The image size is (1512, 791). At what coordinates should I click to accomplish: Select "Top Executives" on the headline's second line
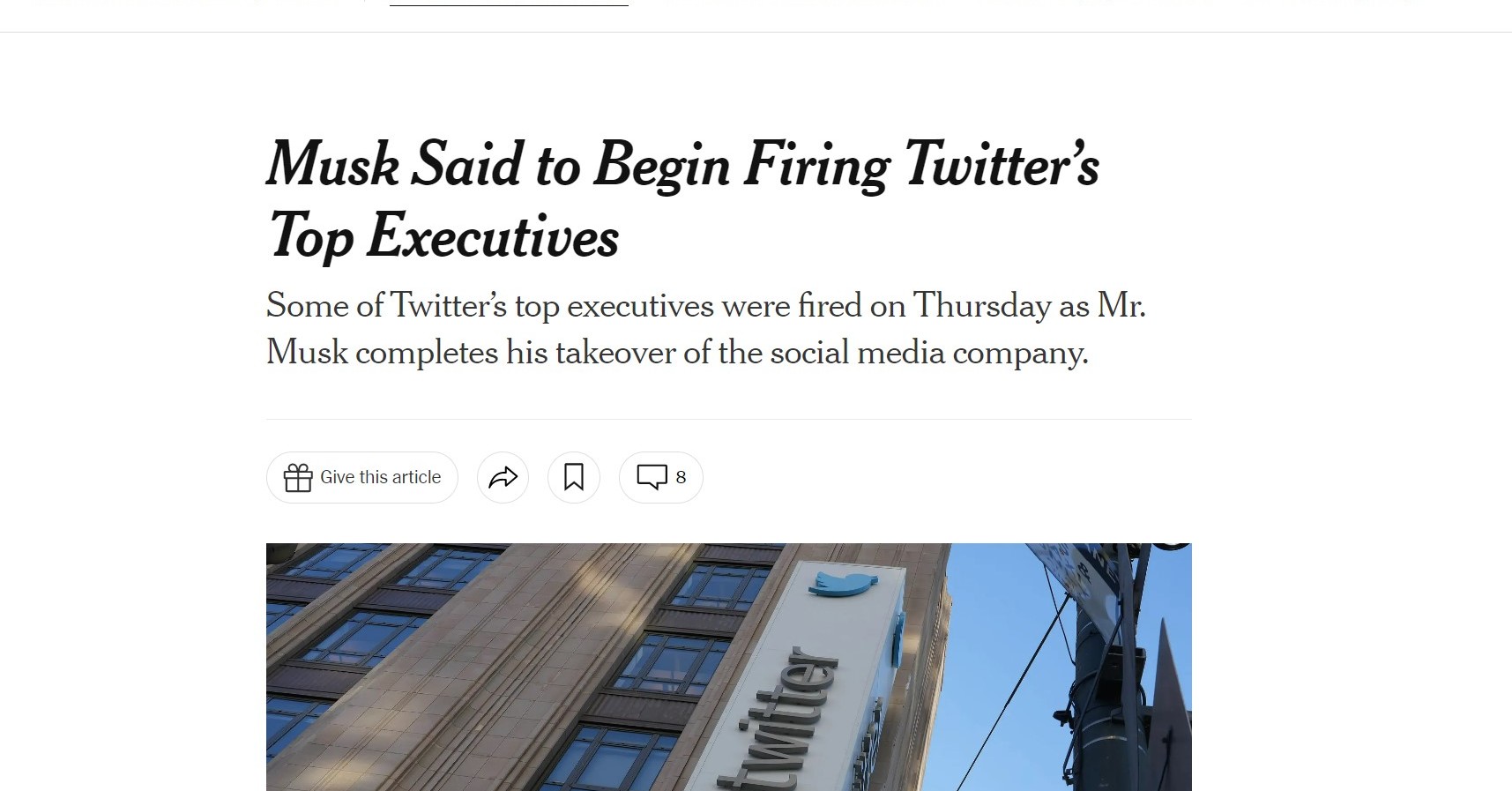pyautogui.click(x=443, y=236)
